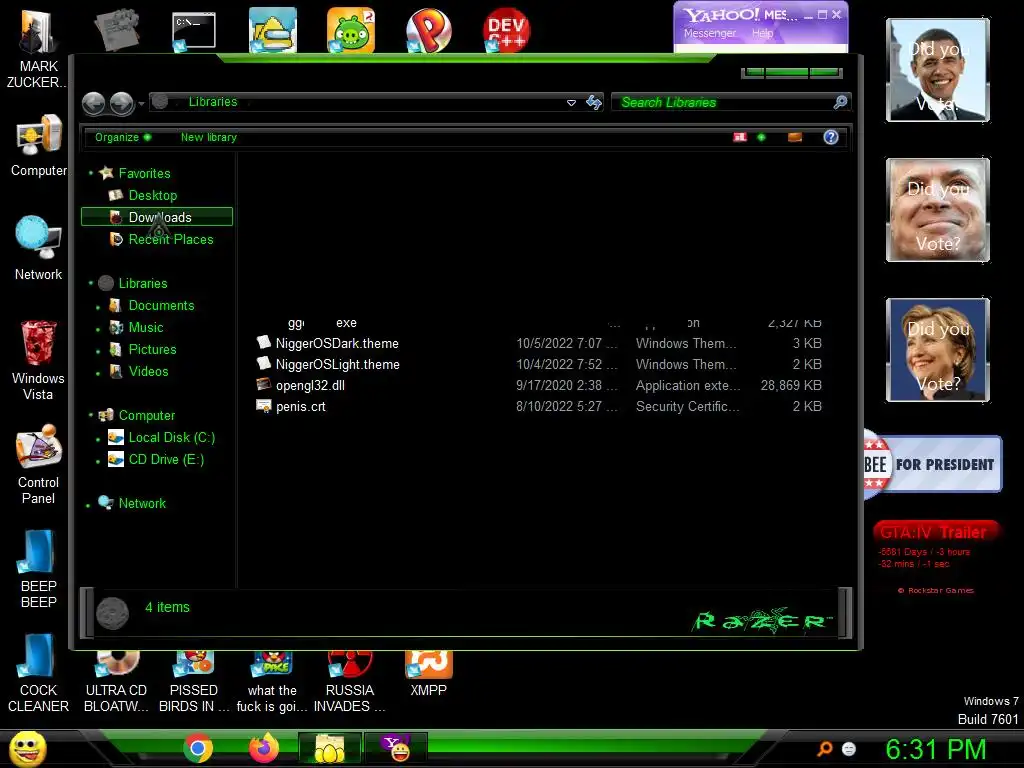Screen dimensions: 1024x768
Task: Open the Help menu in Yahoo Messenger
Action: pyautogui.click(x=762, y=33)
